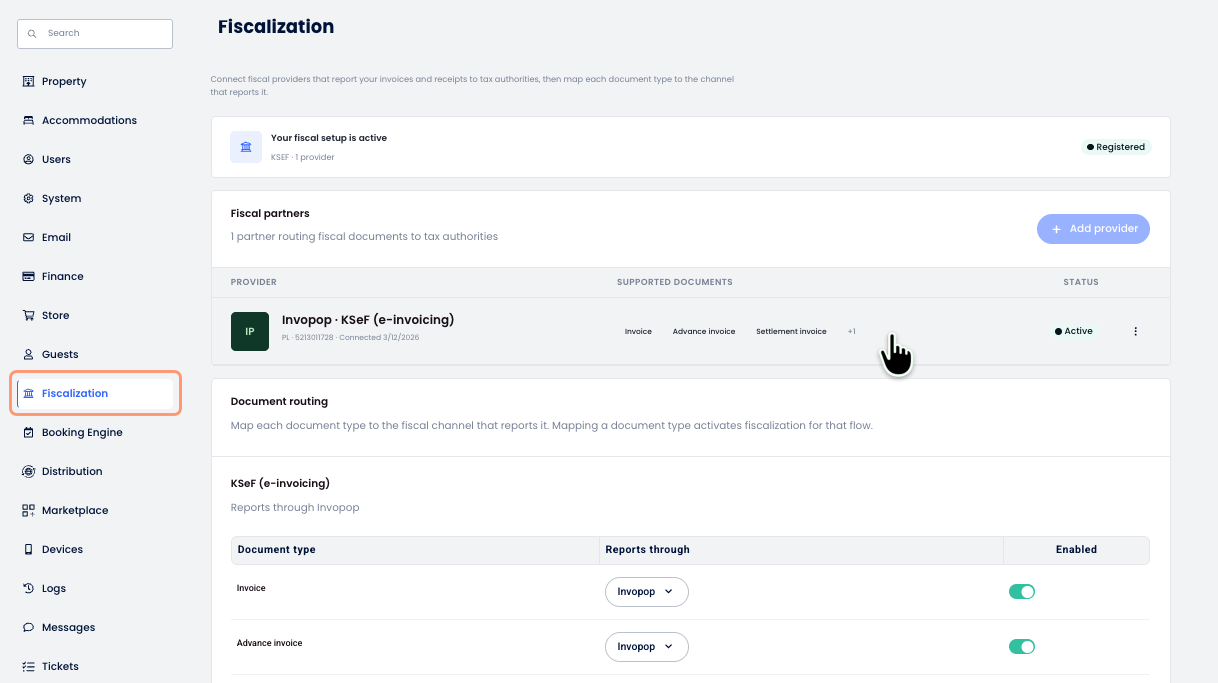Go to Finance in sidebar
Image resolution: width=1218 pixels, height=683 pixels.
62,276
